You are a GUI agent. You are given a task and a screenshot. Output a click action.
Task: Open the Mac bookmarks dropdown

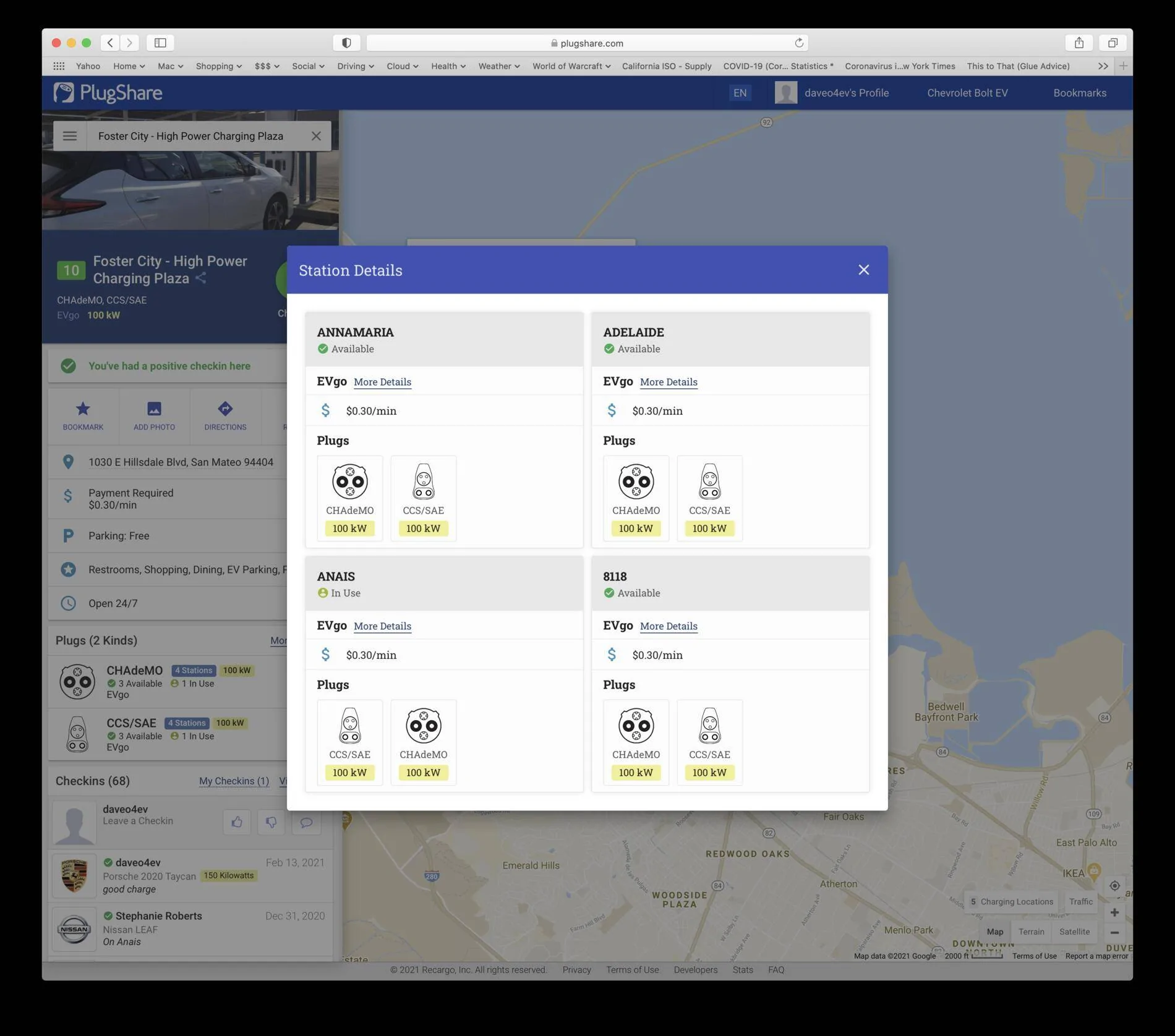click(x=170, y=66)
